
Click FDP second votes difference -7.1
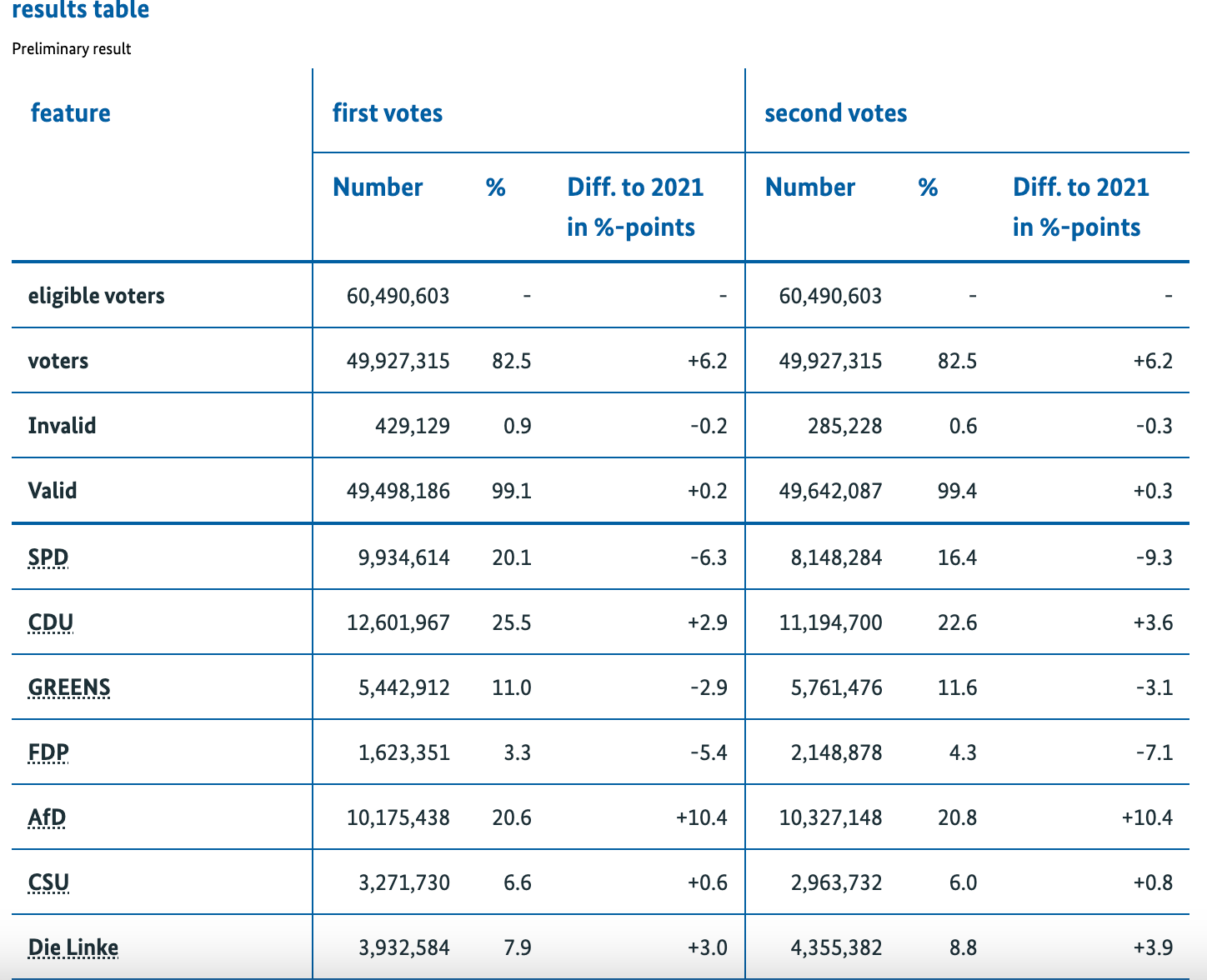click(x=1154, y=752)
